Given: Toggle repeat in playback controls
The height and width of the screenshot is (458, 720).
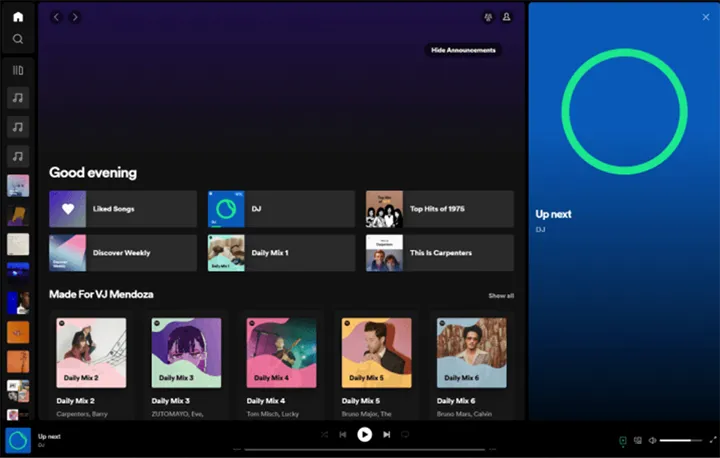Looking at the screenshot, I should [x=405, y=435].
